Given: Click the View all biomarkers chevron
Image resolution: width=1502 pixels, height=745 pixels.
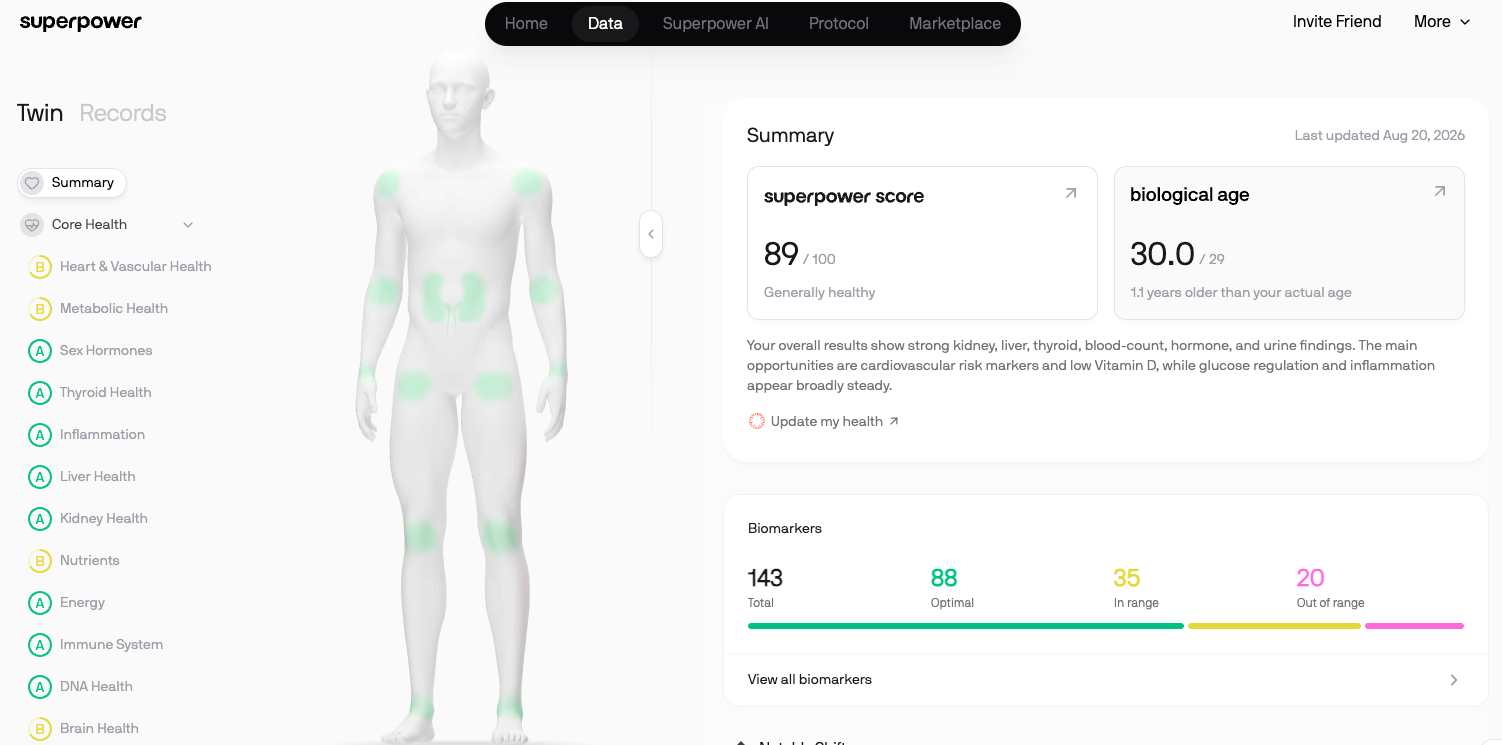Looking at the screenshot, I should point(1454,680).
